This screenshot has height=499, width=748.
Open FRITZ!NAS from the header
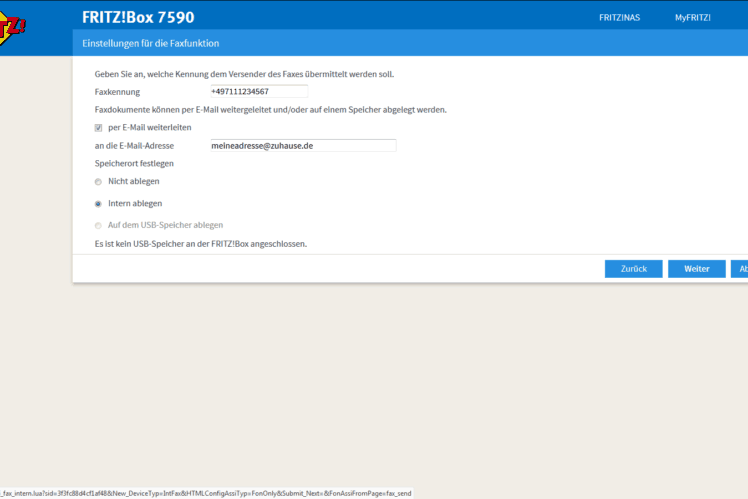tap(619, 18)
